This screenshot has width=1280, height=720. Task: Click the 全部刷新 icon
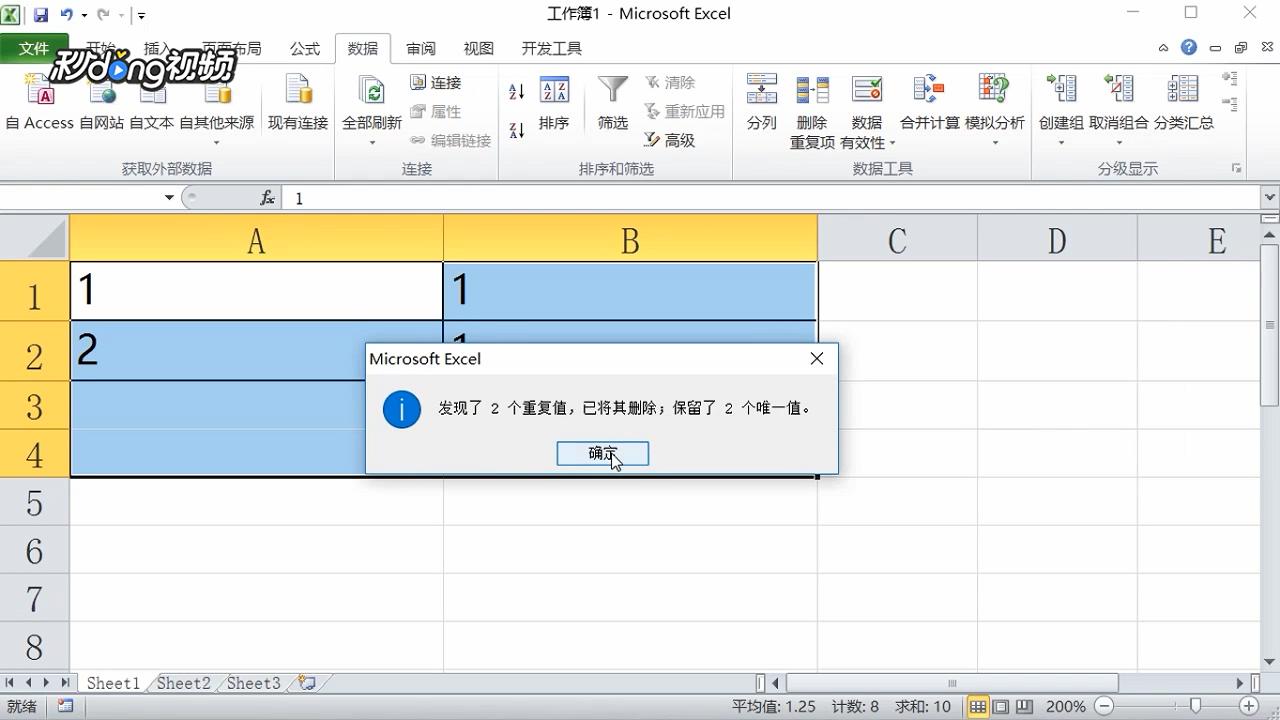[372, 92]
